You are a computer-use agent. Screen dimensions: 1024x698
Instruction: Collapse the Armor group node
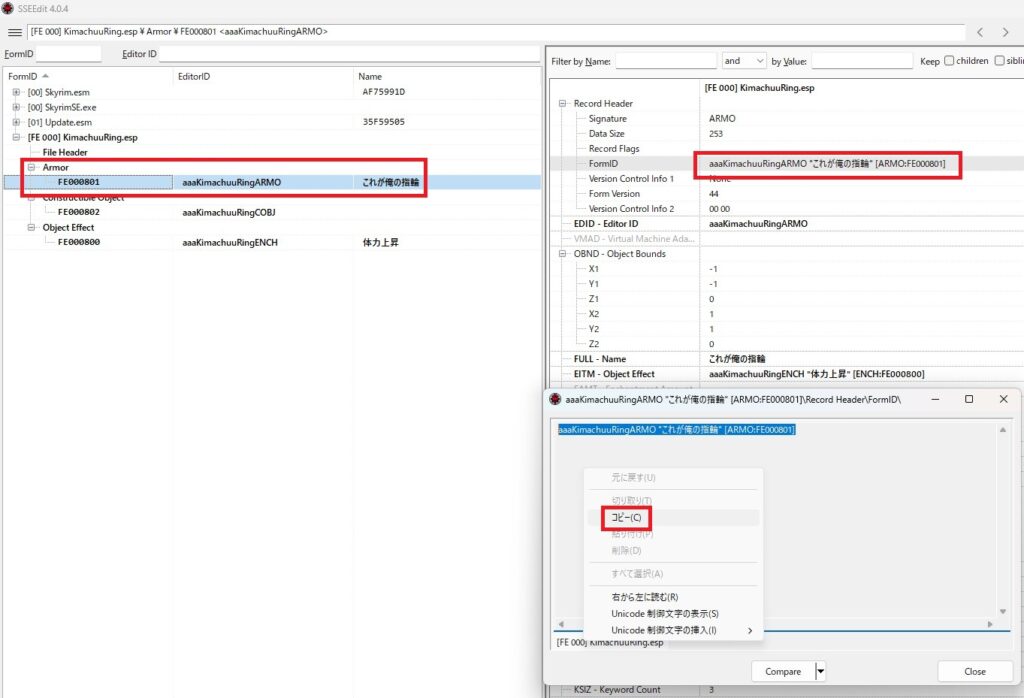[x=32, y=167]
